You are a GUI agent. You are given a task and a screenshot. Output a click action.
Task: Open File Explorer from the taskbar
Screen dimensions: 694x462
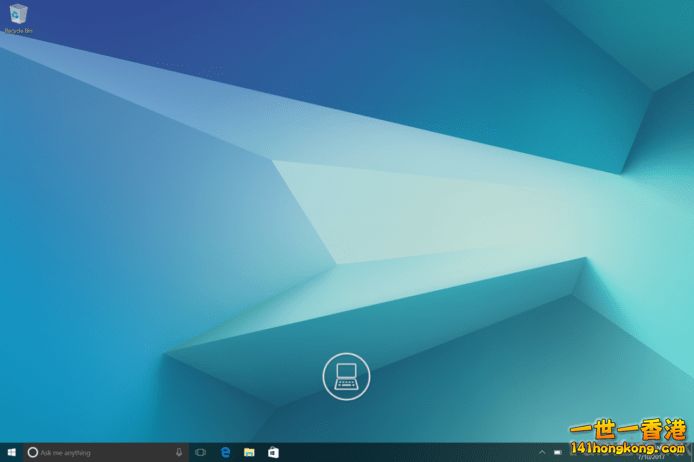coord(249,452)
